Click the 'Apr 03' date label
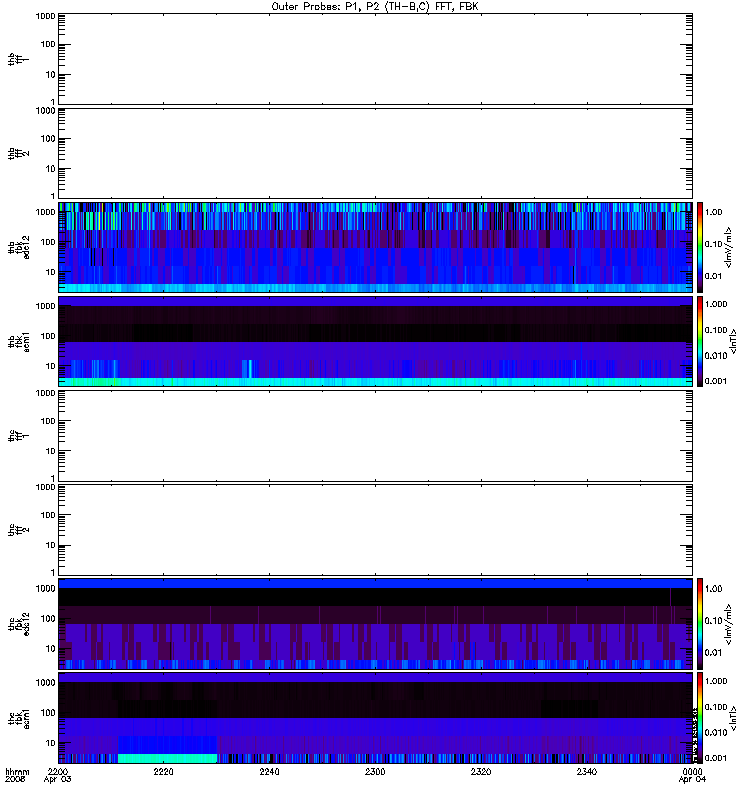This screenshot has width=750, height=800. [x=58, y=780]
